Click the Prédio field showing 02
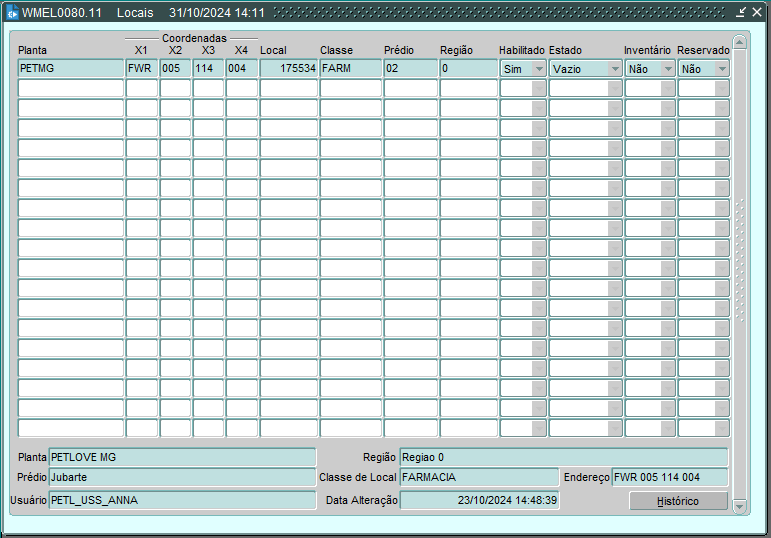Screen dimensions: 771x538 pos(410,69)
